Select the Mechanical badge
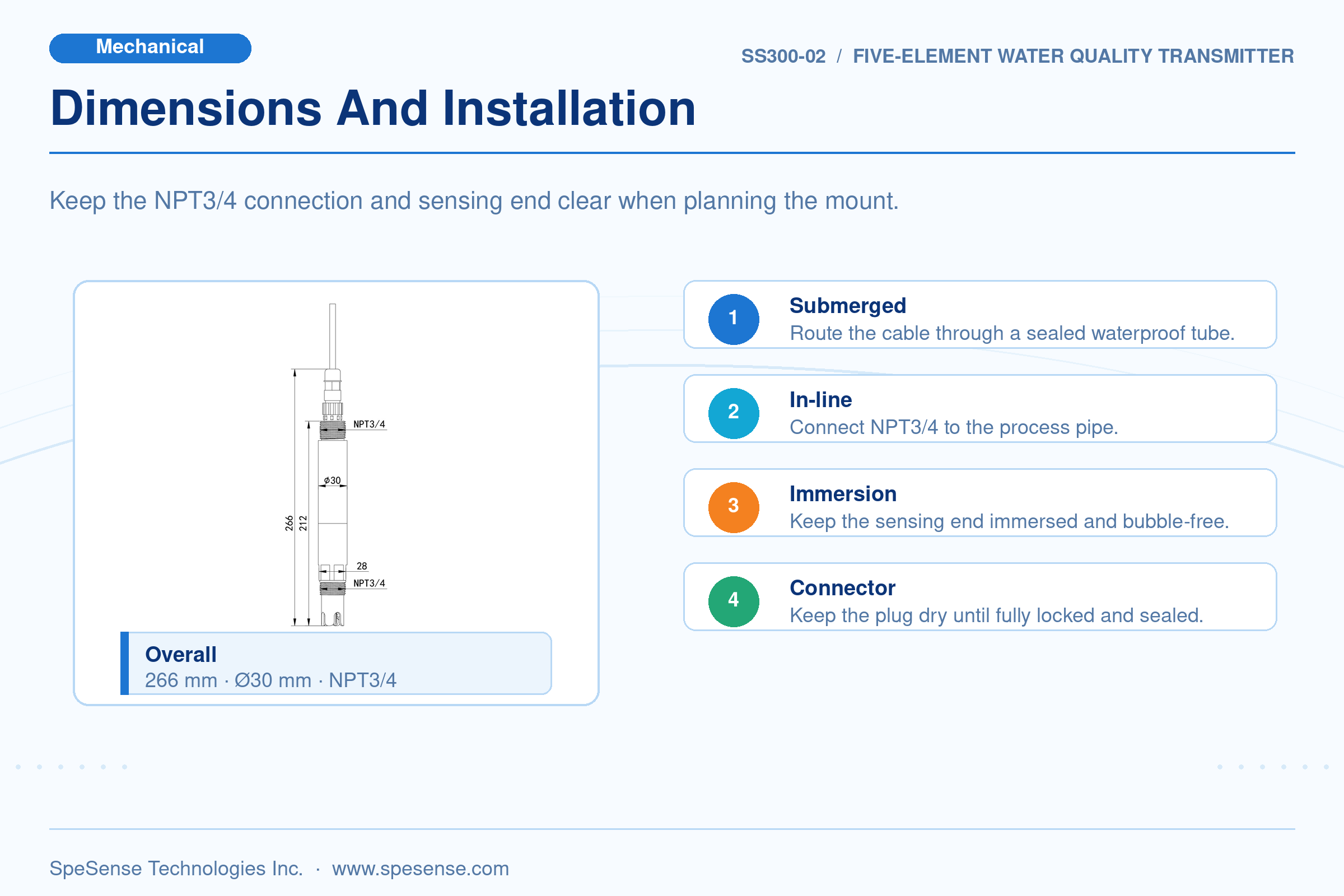Image resolution: width=1344 pixels, height=896 pixels. [150, 48]
